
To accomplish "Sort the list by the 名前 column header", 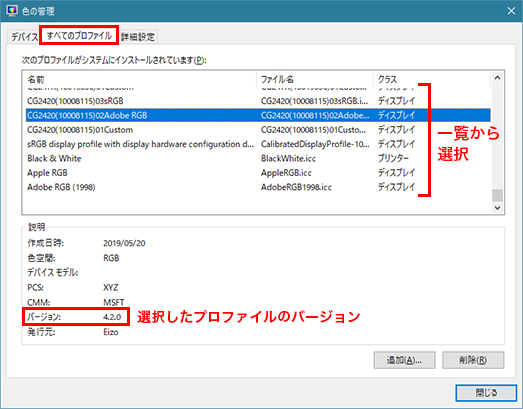I will (x=140, y=79).
